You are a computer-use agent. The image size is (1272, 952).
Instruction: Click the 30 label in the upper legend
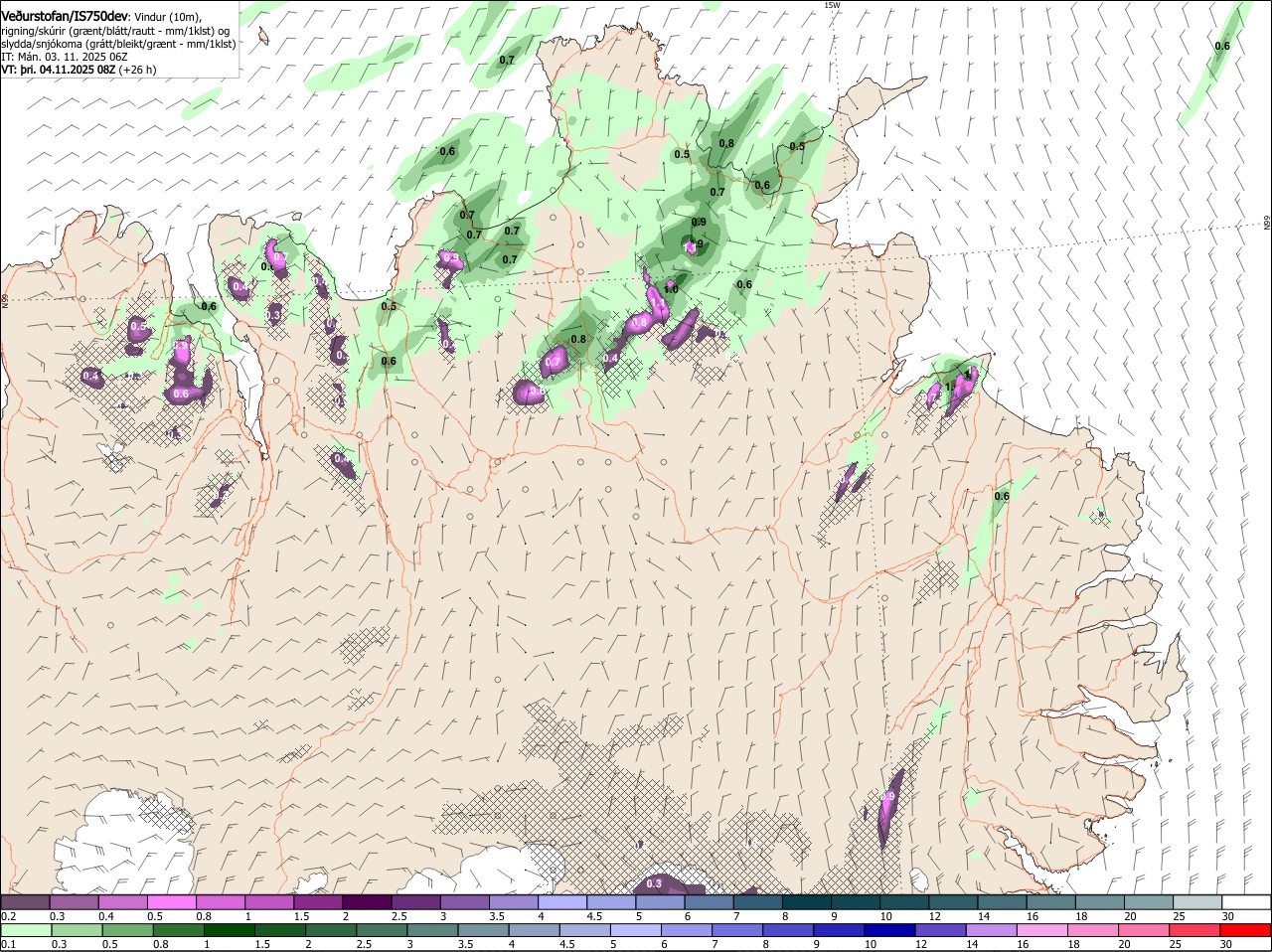(1228, 916)
